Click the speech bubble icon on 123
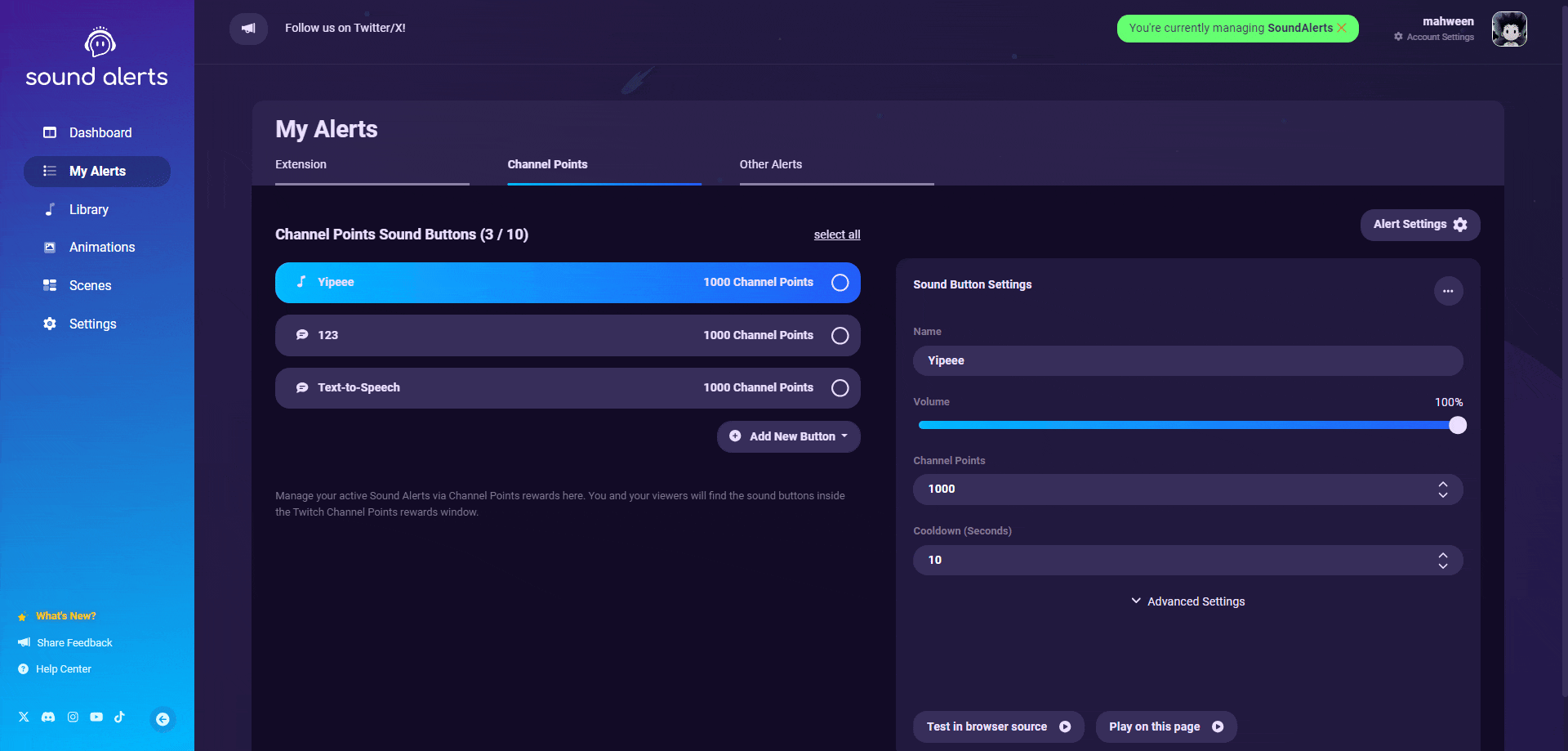The image size is (1568, 751). 302,335
